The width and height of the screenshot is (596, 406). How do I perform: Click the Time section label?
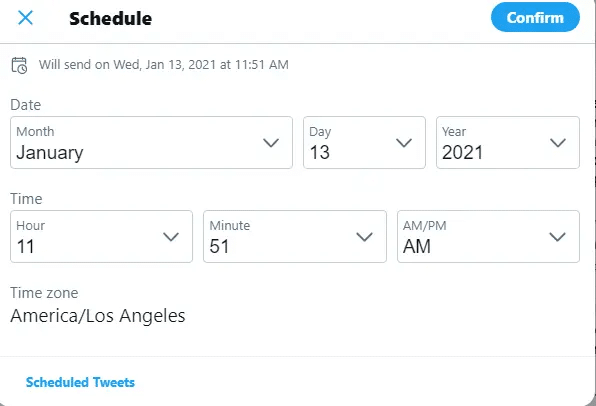(x=26, y=199)
